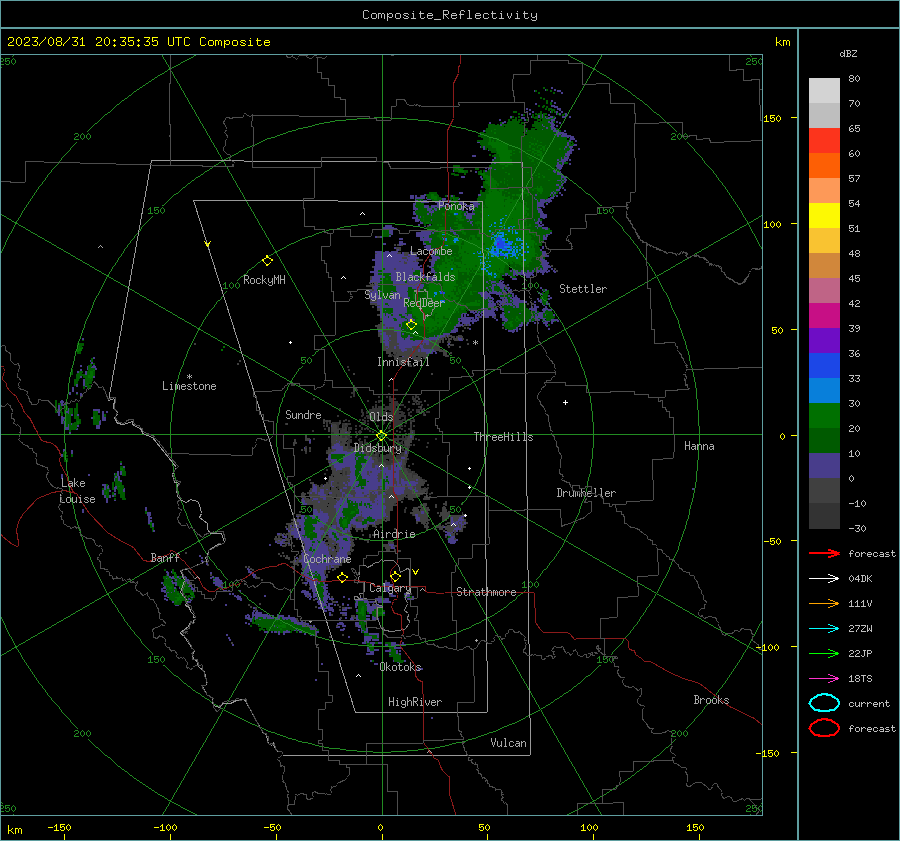Click the yellow diamond marker near Cochrane

click(343, 577)
